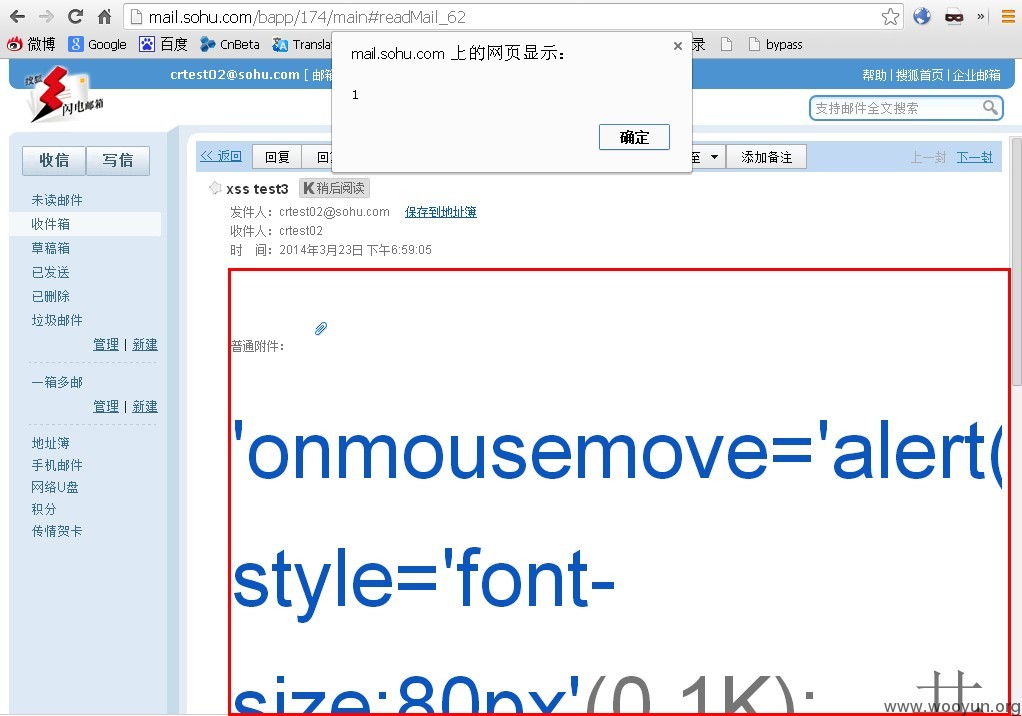Screen dimensions: 1022x716
Task: Close the alert dialog with the X
Action: tap(678, 46)
